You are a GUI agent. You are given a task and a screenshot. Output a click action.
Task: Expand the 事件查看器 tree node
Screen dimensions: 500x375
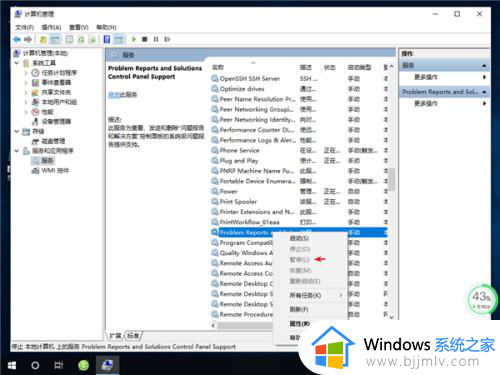coord(26,83)
